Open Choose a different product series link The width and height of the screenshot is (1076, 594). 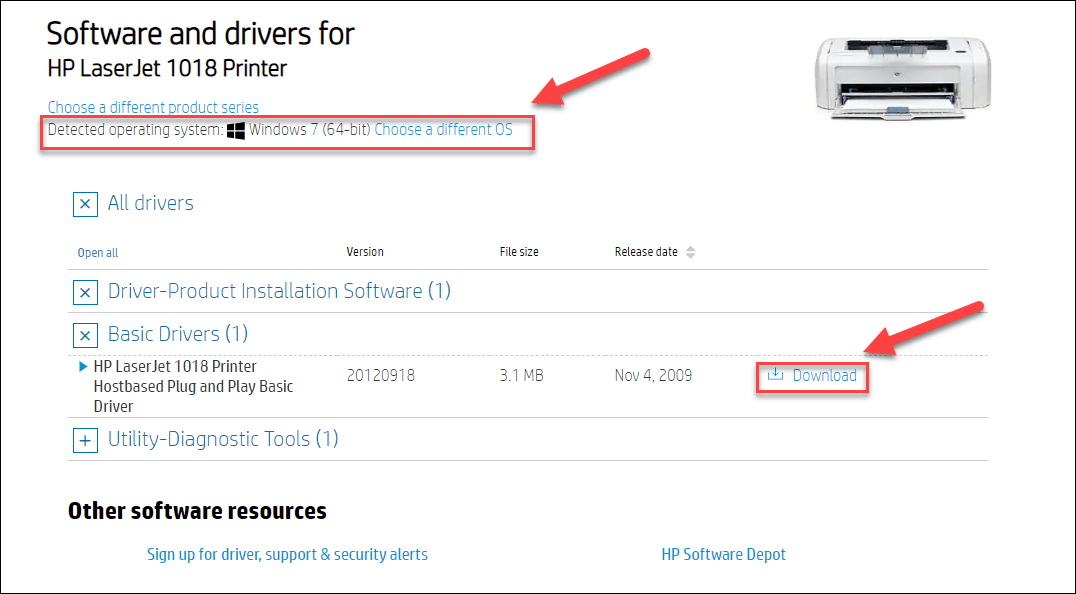click(x=152, y=107)
